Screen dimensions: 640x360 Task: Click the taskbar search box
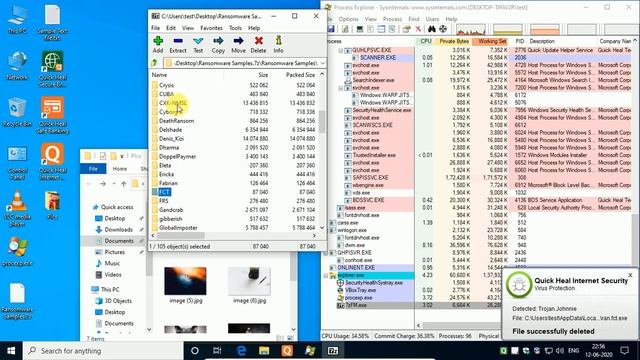point(103,351)
